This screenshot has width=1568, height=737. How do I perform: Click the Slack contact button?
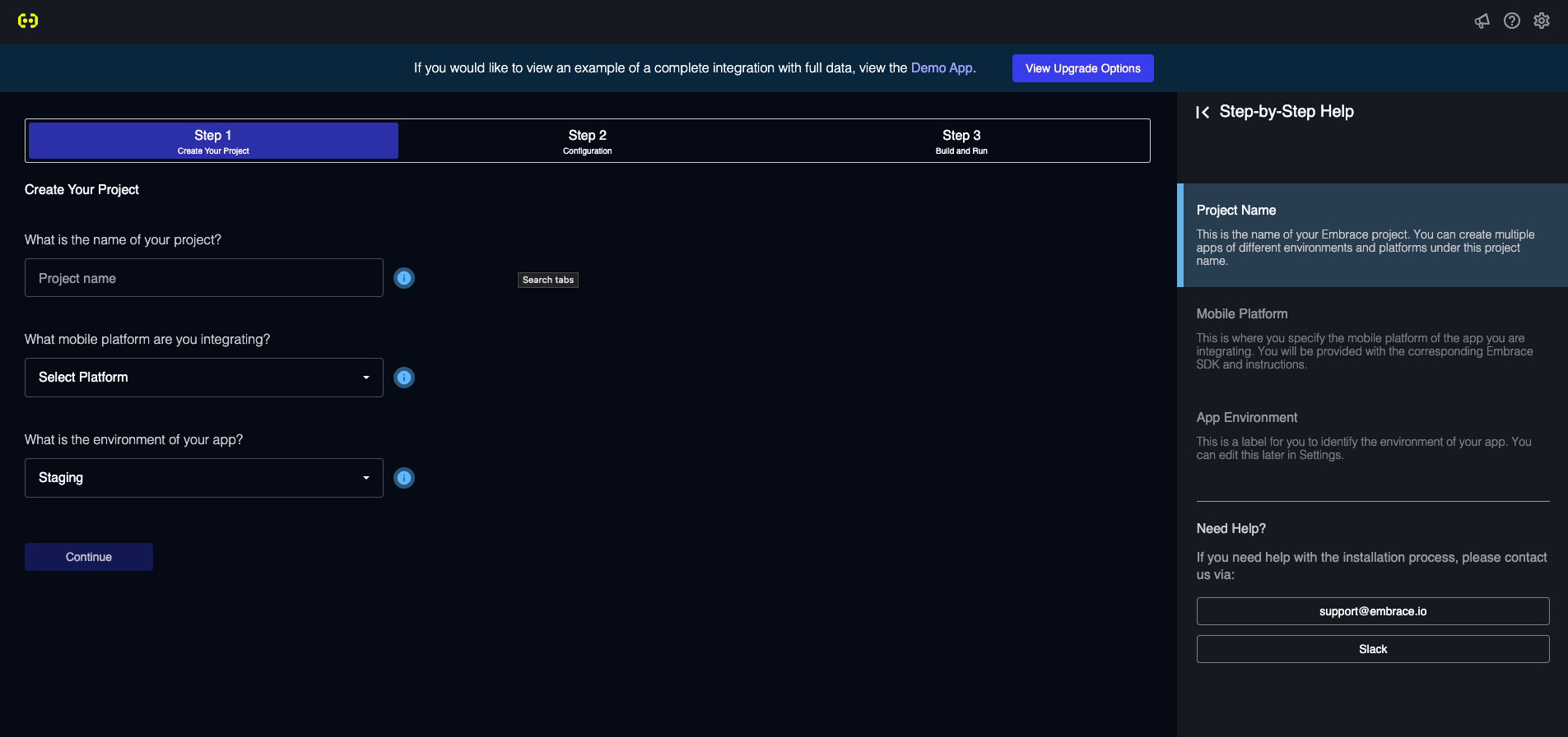(1373, 649)
